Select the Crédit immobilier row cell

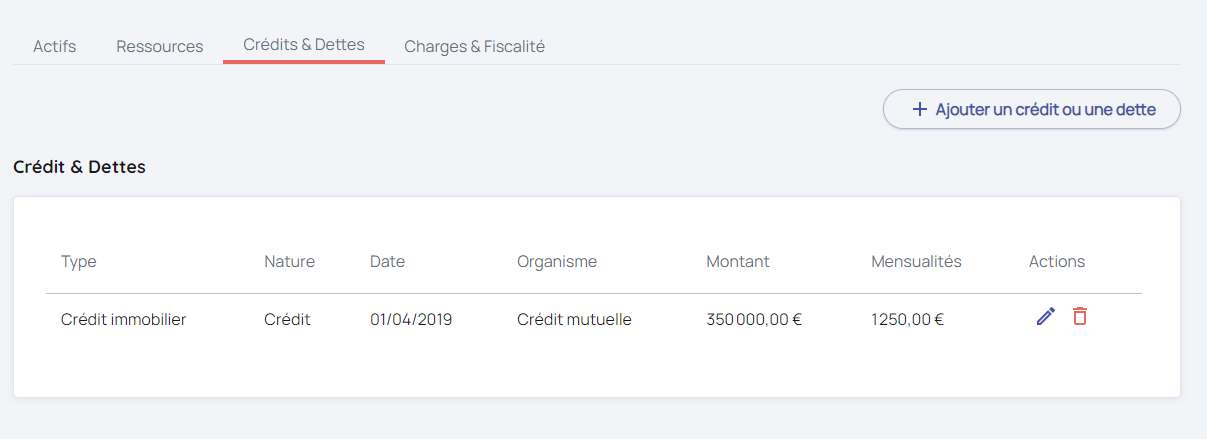coord(123,320)
